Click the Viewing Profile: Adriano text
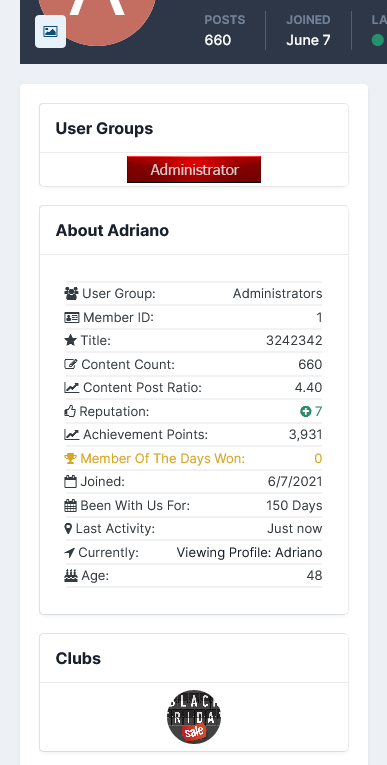Viewport: 387px width, 765px height. pyautogui.click(x=249, y=553)
